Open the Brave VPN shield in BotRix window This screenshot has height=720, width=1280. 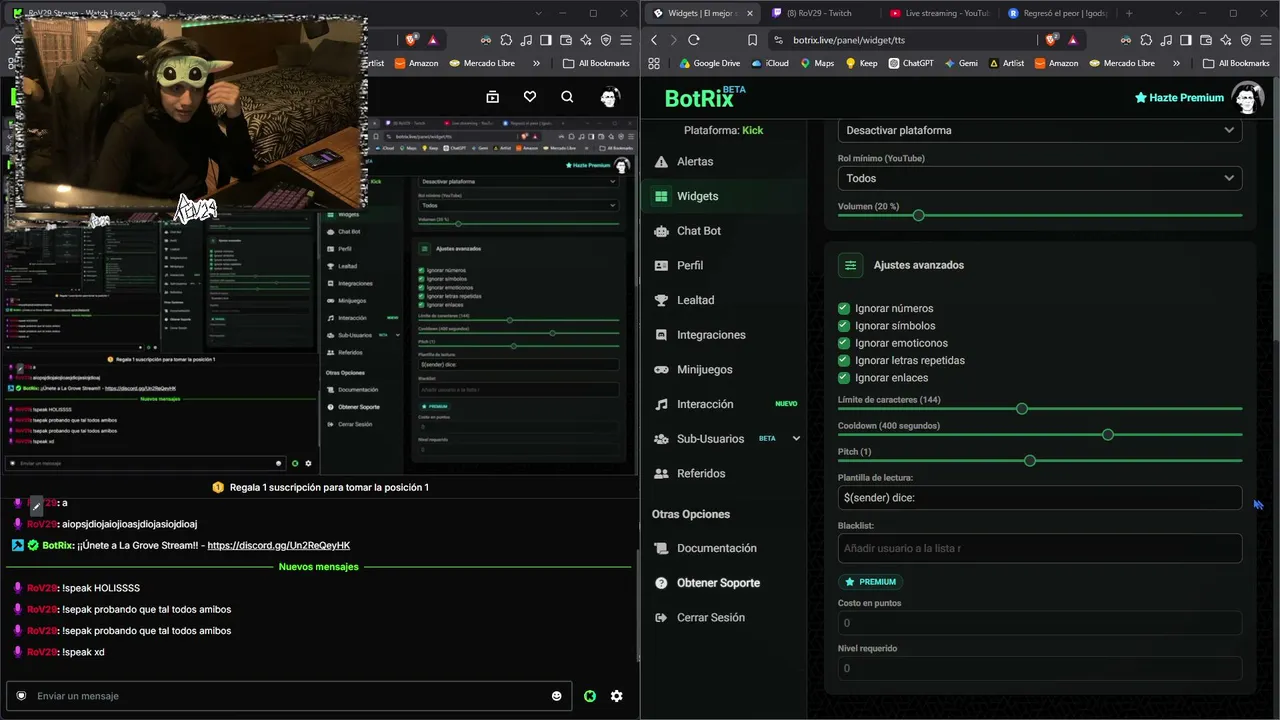pos(1246,40)
